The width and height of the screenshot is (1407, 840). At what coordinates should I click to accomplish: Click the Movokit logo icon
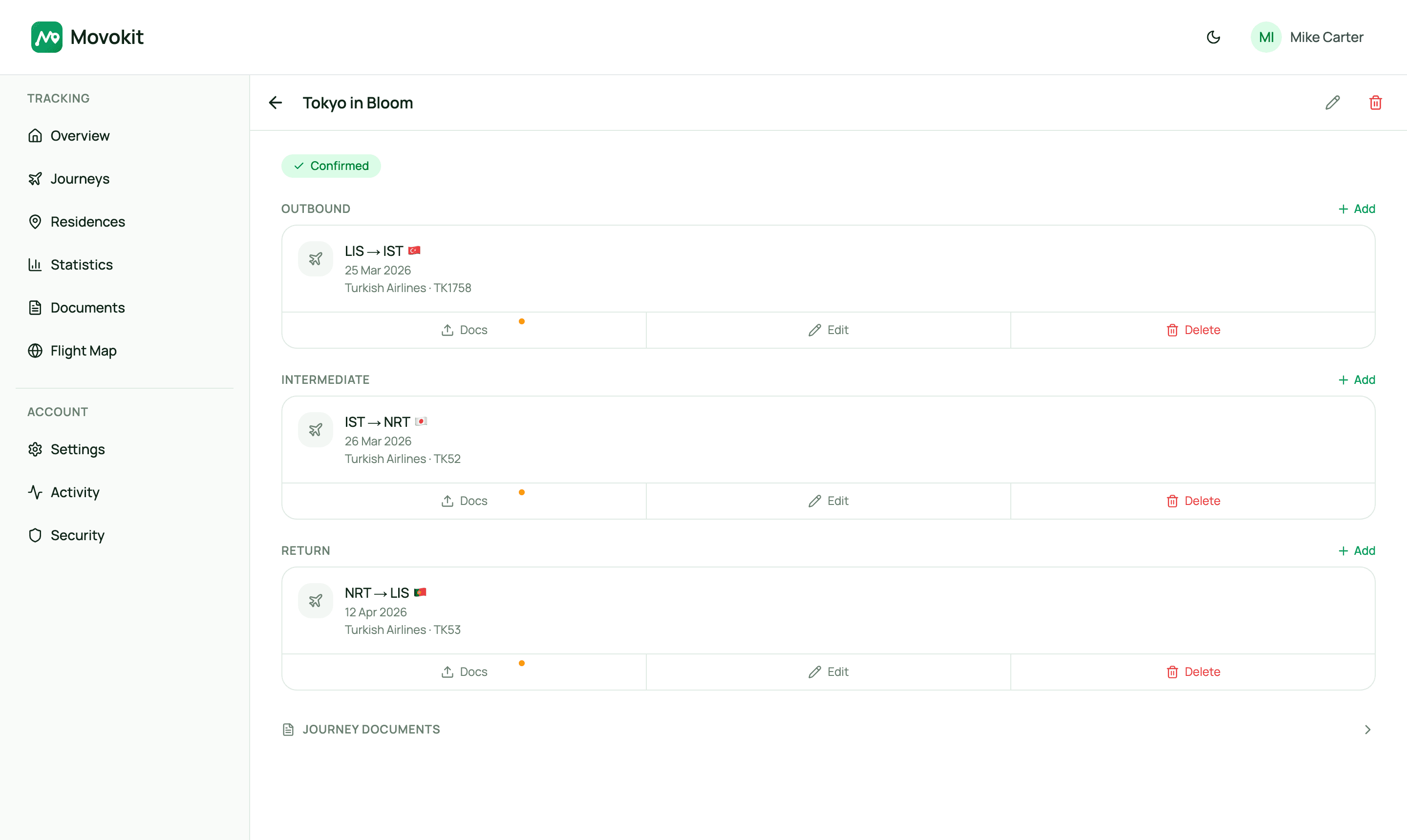coord(46,37)
